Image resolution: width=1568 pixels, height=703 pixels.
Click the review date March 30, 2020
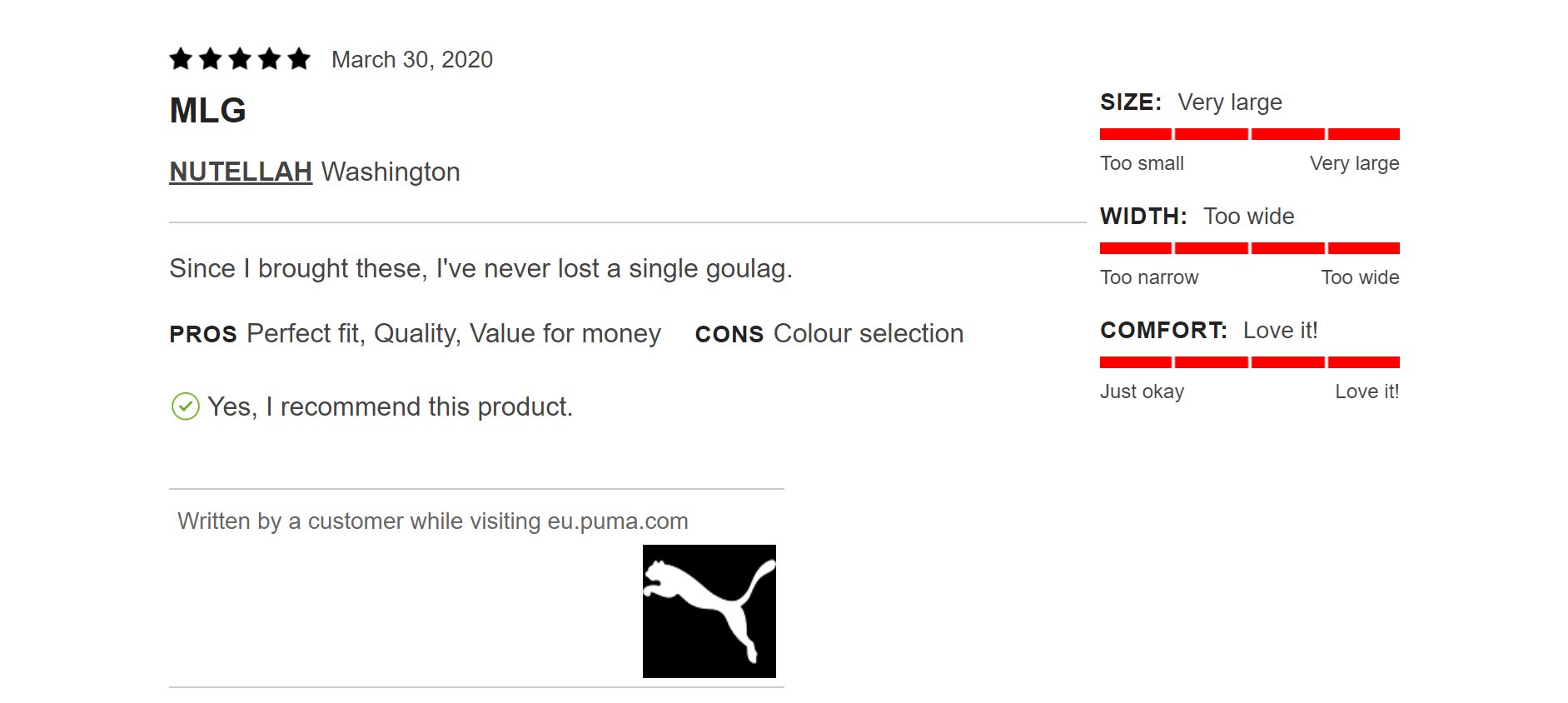pos(412,60)
